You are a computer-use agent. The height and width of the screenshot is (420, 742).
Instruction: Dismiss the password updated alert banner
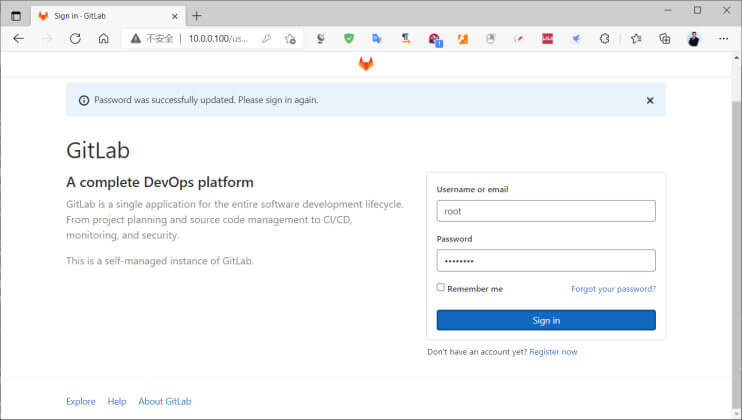pos(650,100)
